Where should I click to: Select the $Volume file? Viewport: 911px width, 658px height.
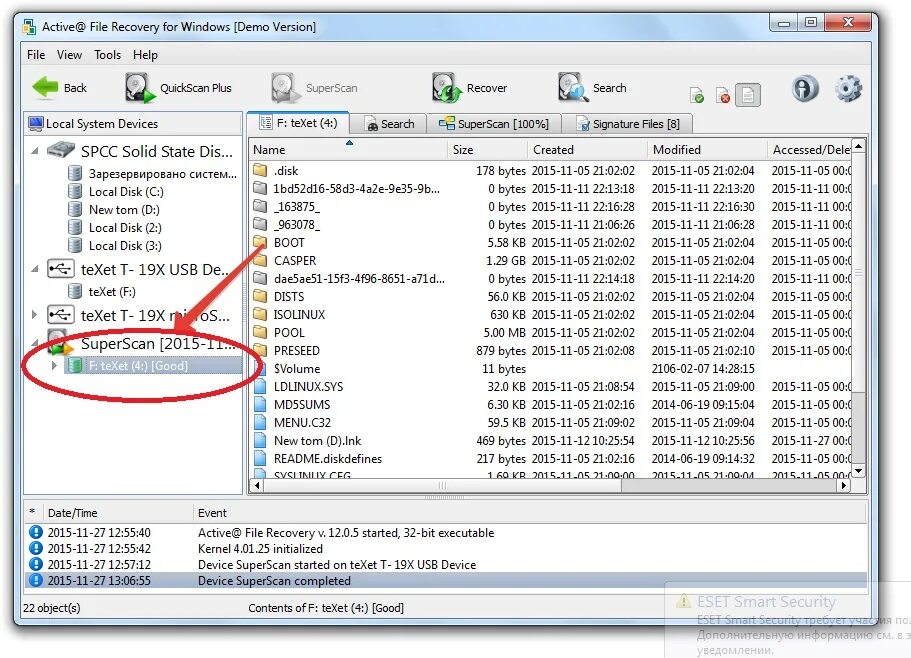[x=296, y=369]
